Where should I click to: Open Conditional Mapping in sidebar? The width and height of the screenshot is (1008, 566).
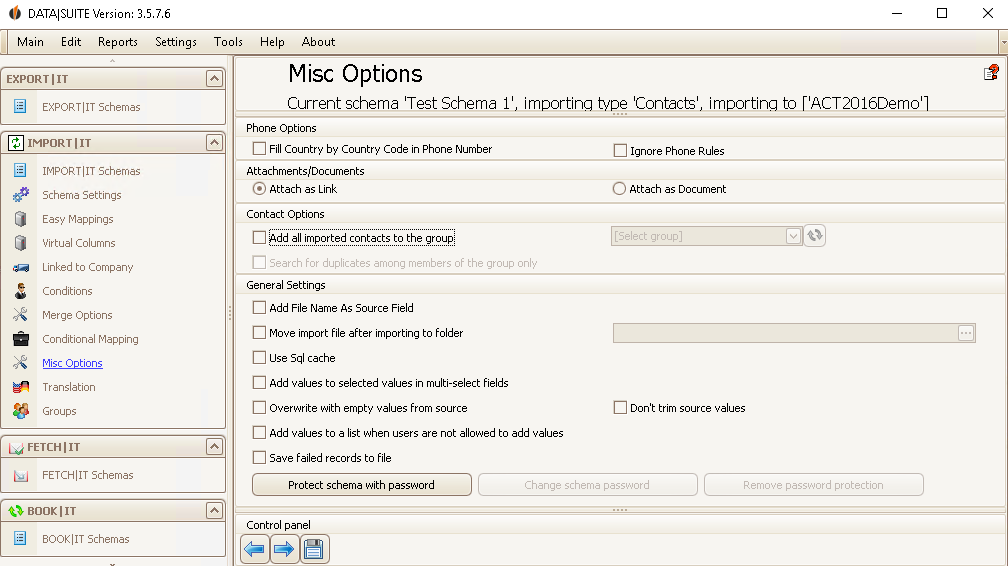tap(90, 338)
